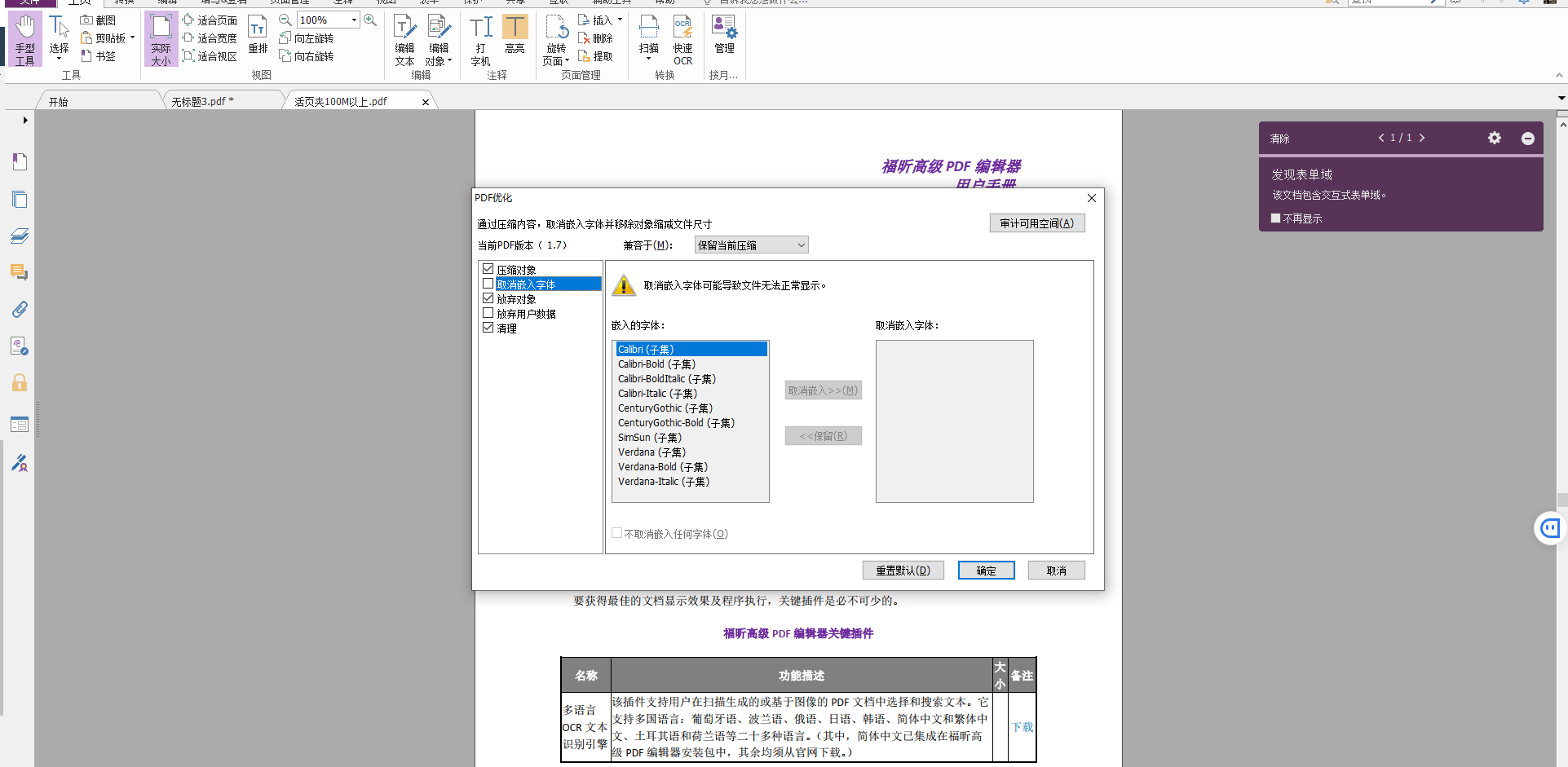
Task: Click the 向左旋转 view icon
Action: [x=307, y=37]
